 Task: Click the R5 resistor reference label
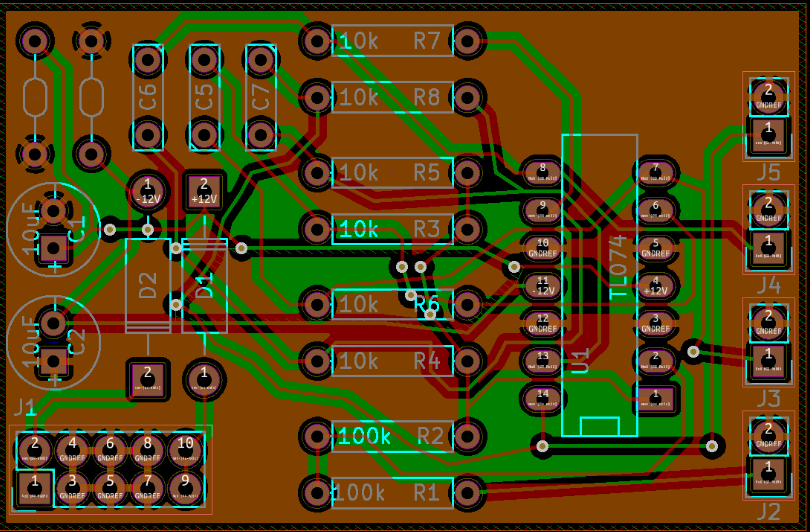tap(427, 173)
